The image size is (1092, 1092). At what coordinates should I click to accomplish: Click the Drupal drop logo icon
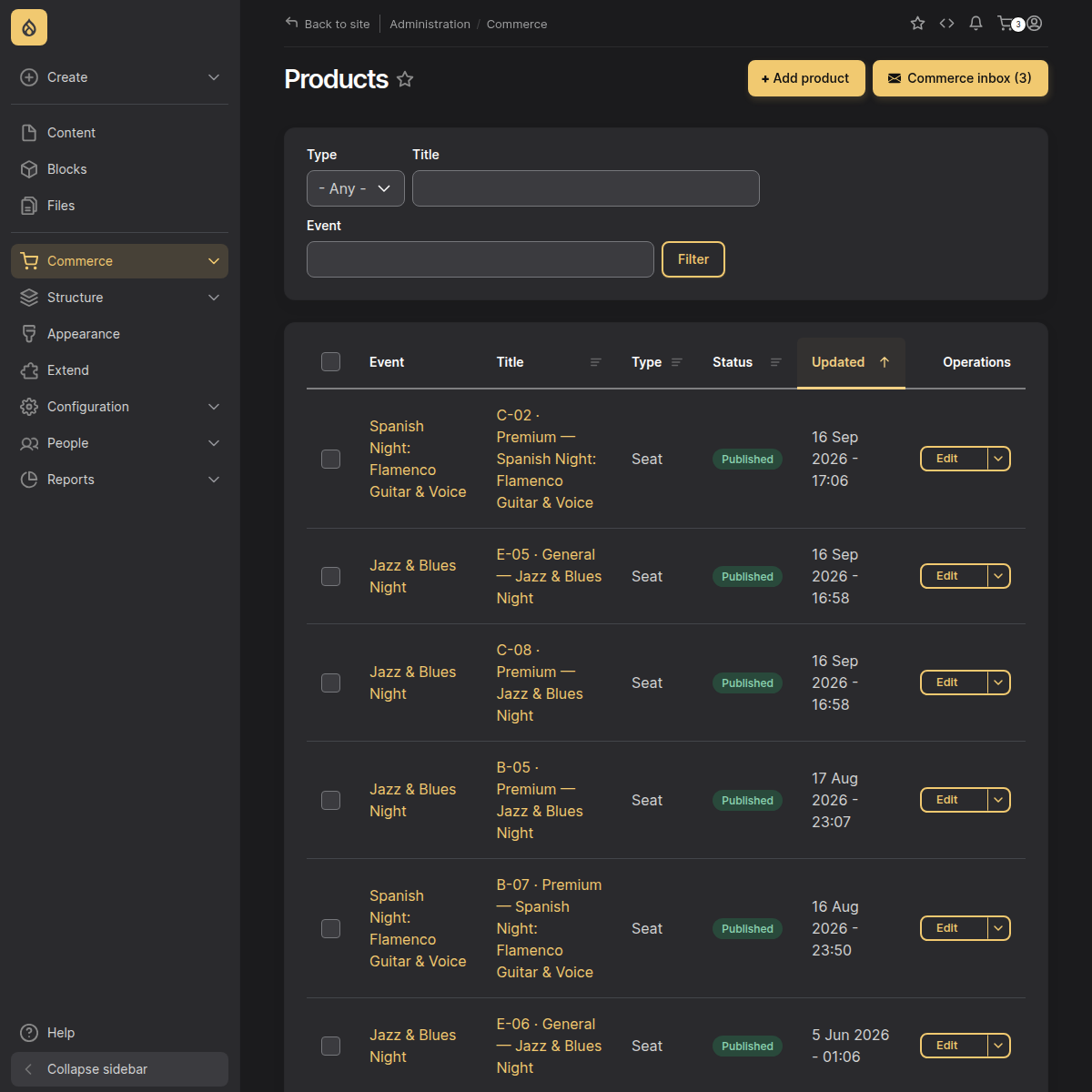(x=29, y=28)
